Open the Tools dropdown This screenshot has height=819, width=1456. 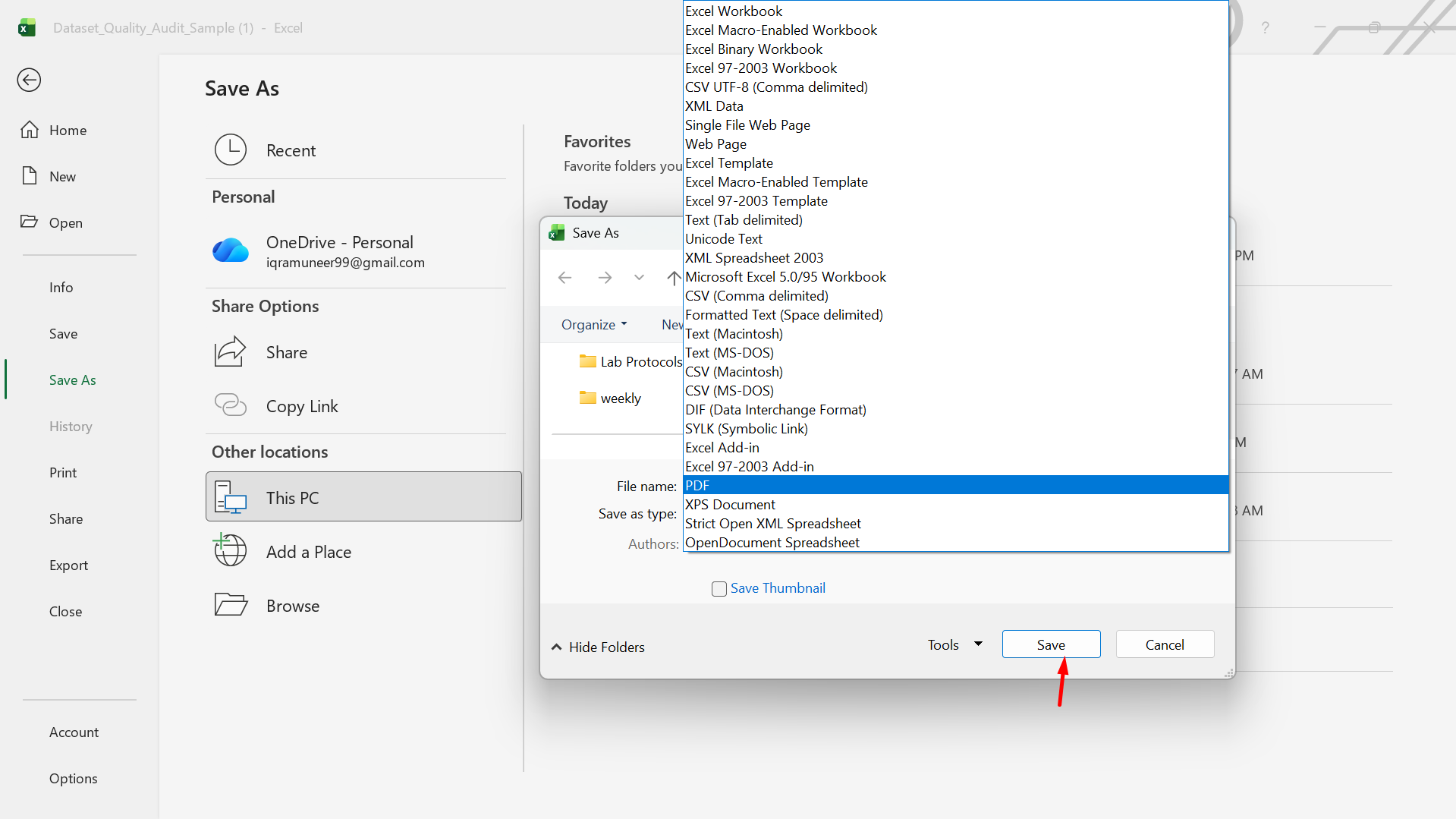click(955, 644)
